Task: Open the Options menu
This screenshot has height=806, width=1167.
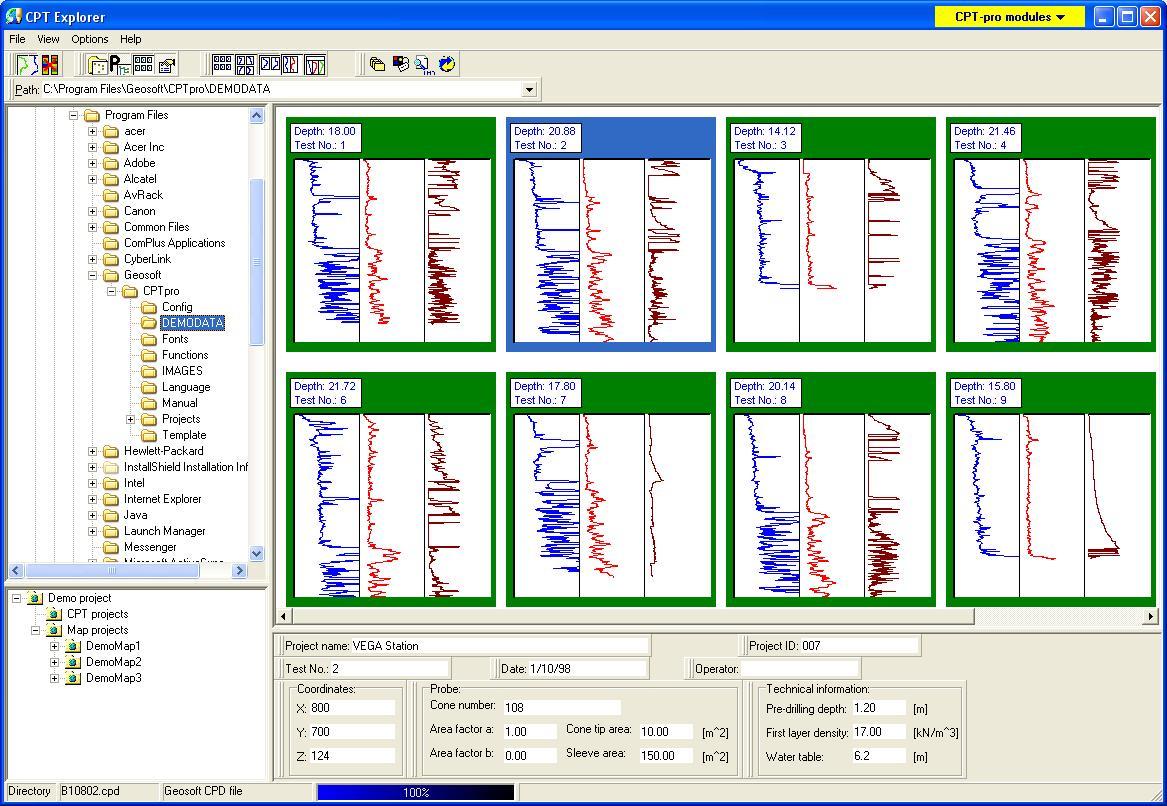Action: [90, 39]
